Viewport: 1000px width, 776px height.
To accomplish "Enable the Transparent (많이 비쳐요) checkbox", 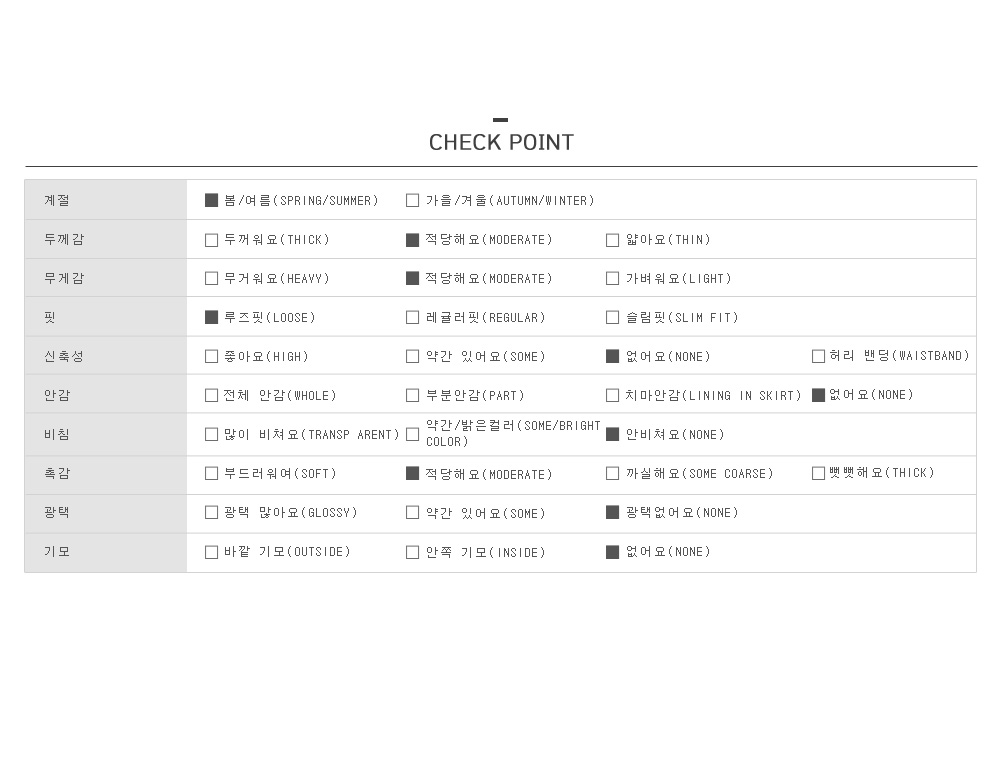I will [211, 434].
